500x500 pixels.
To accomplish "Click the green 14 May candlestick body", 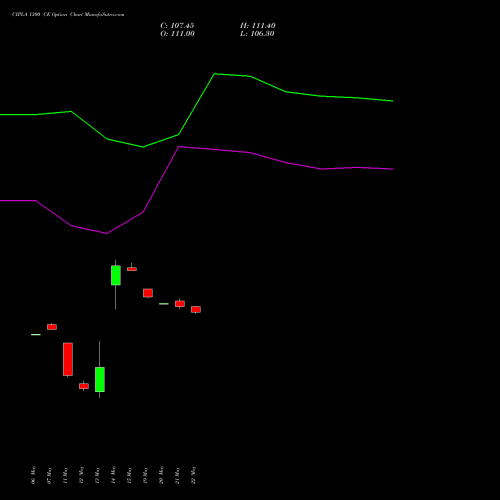I will 116,275.
